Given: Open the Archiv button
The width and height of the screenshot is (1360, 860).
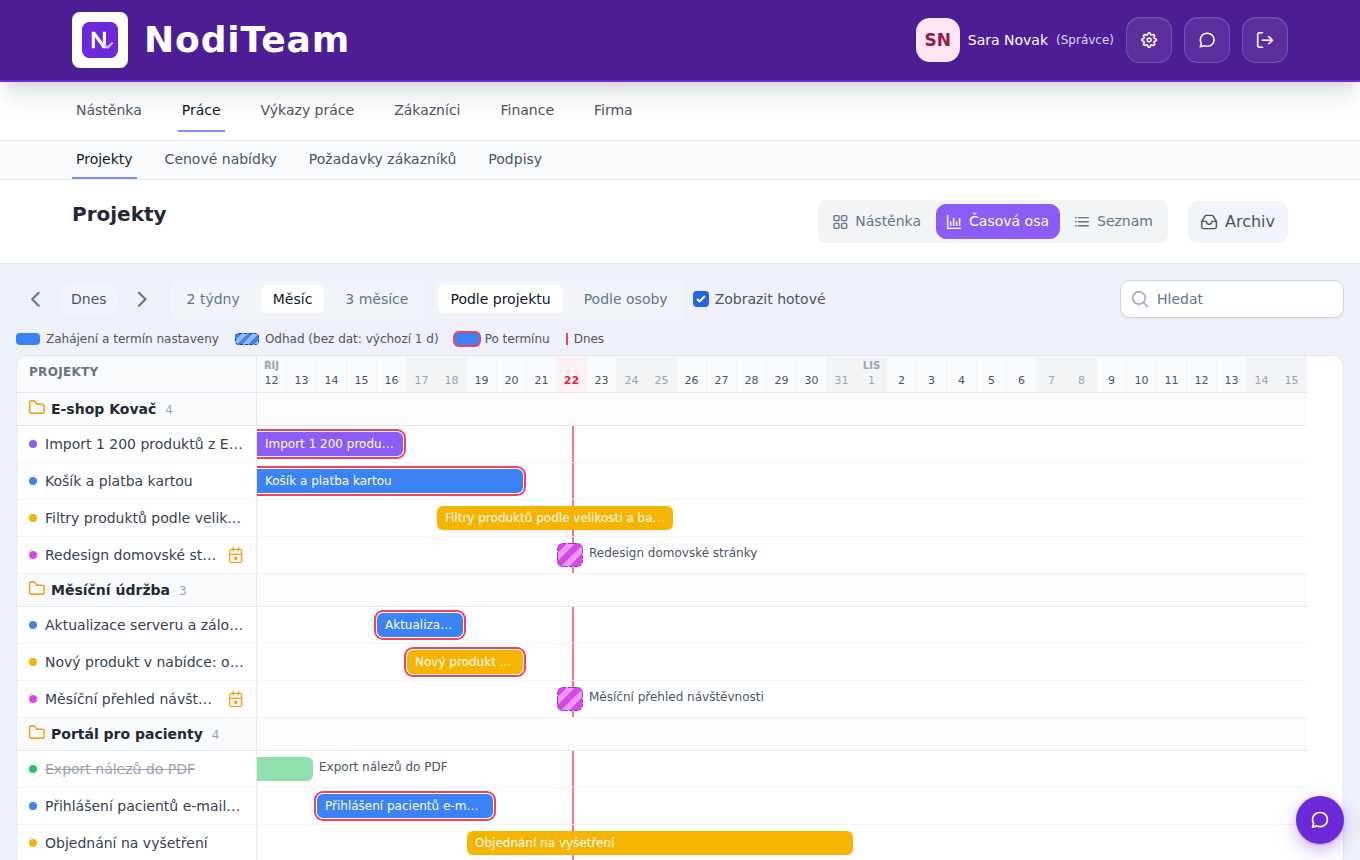Looking at the screenshot, I should click(1238, 222).
